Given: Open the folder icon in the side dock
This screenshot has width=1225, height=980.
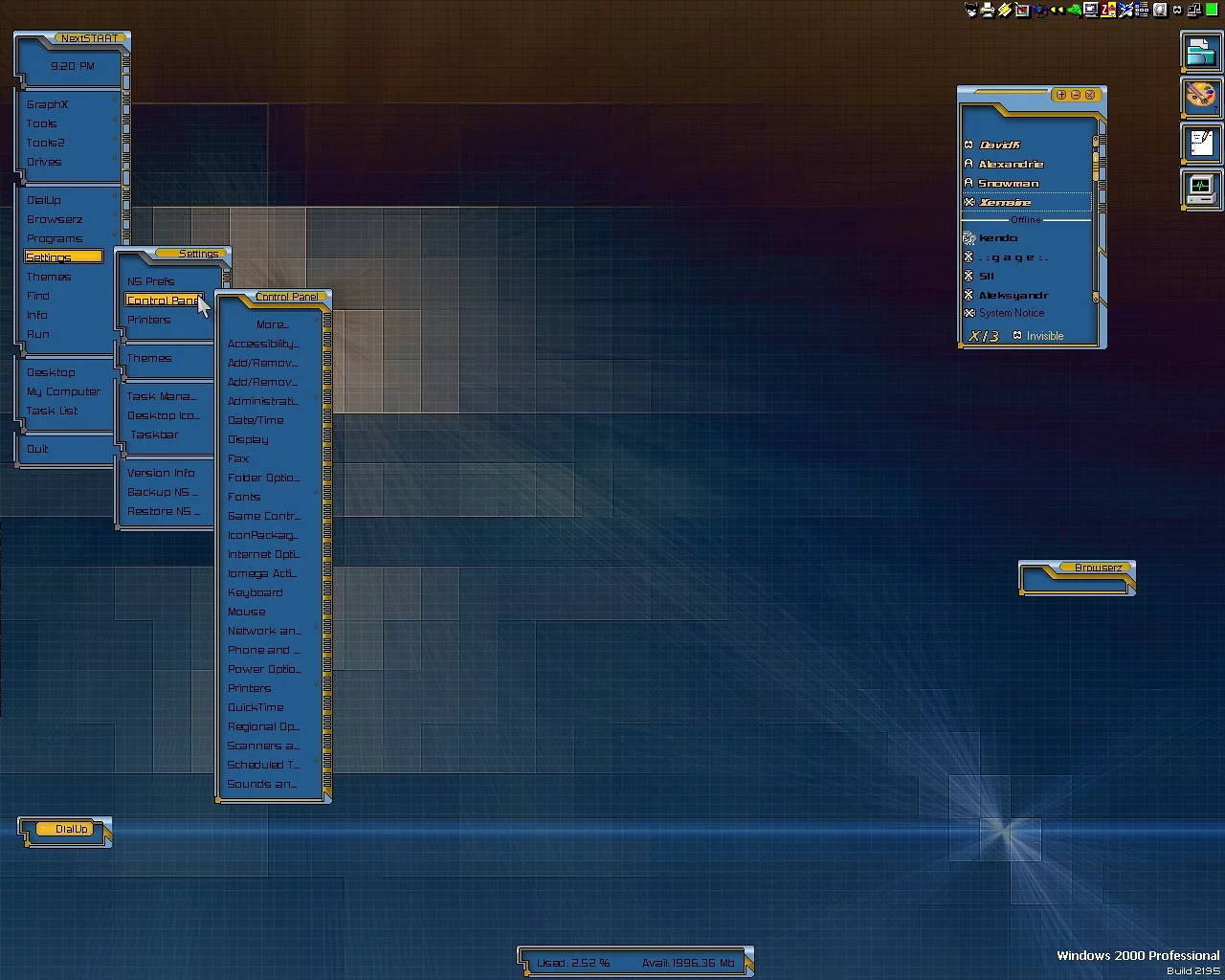Looking at the screenshot, I should 1200,53.
